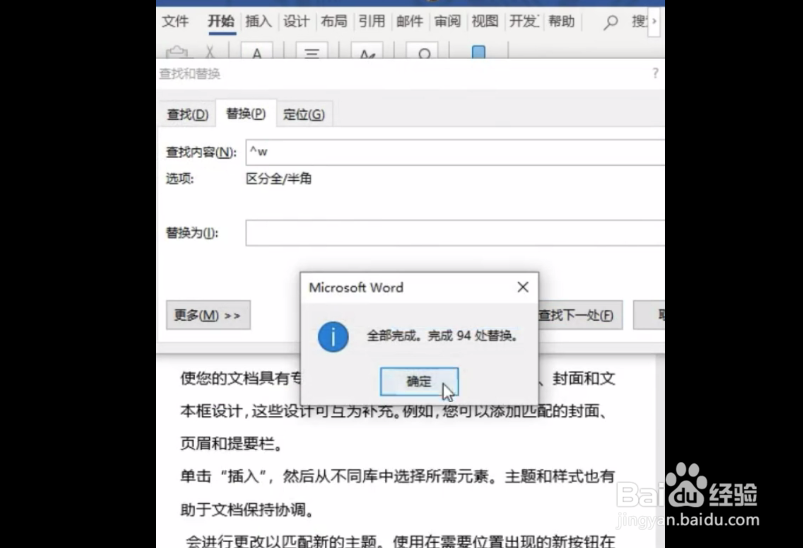
Task: Click the Paste clipboard icon in the toolbar
Action: 177,52
